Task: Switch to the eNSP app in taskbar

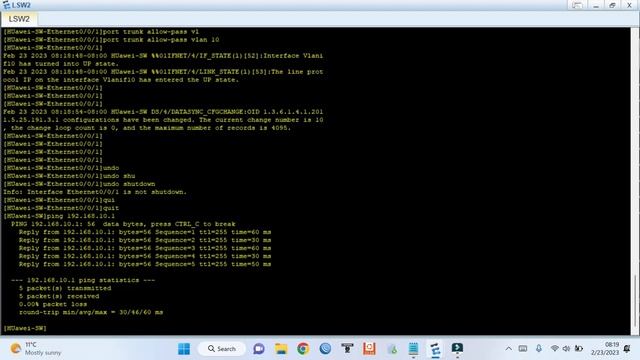Action: click(x=436, y=349)
